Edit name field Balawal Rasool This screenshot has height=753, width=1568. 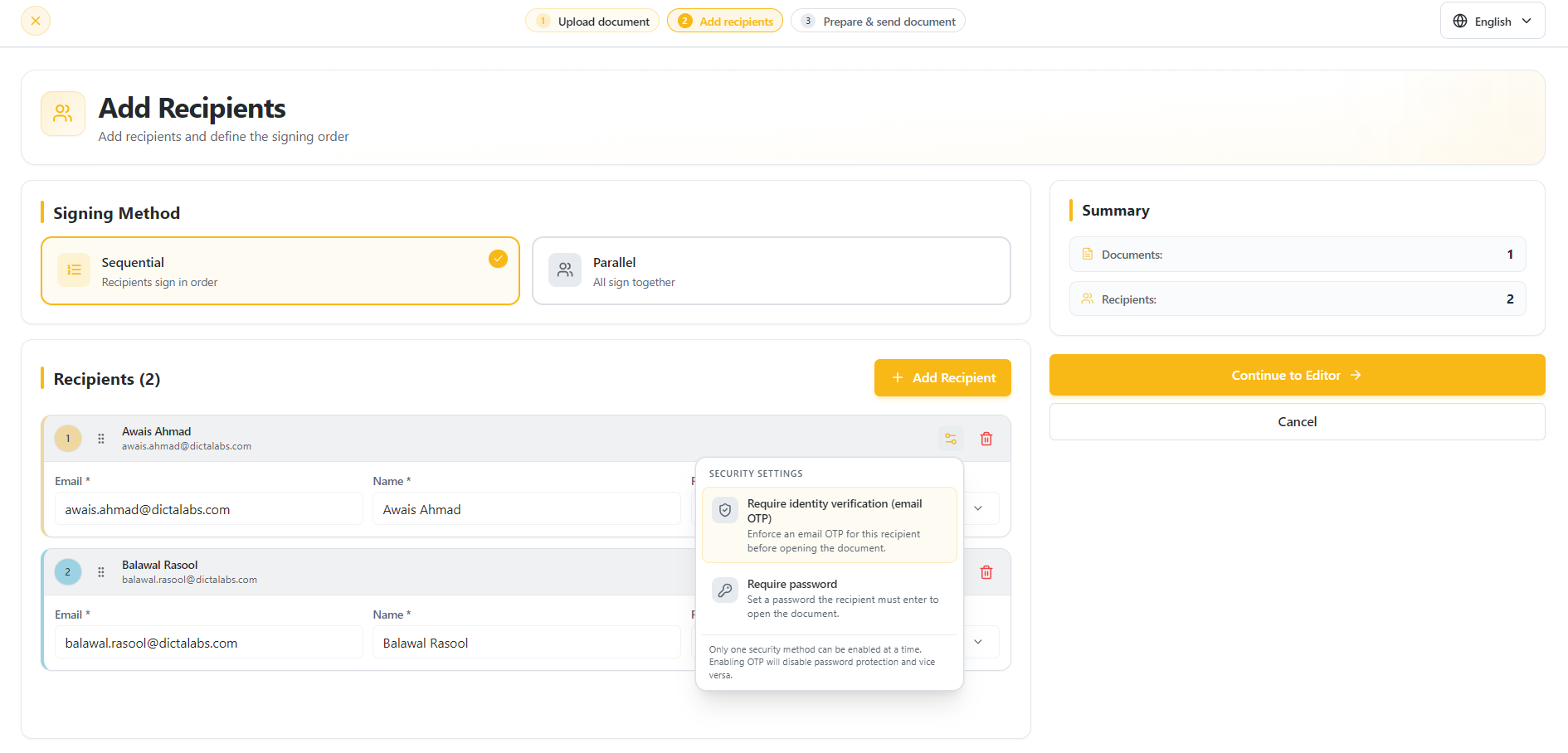[527, 643]
